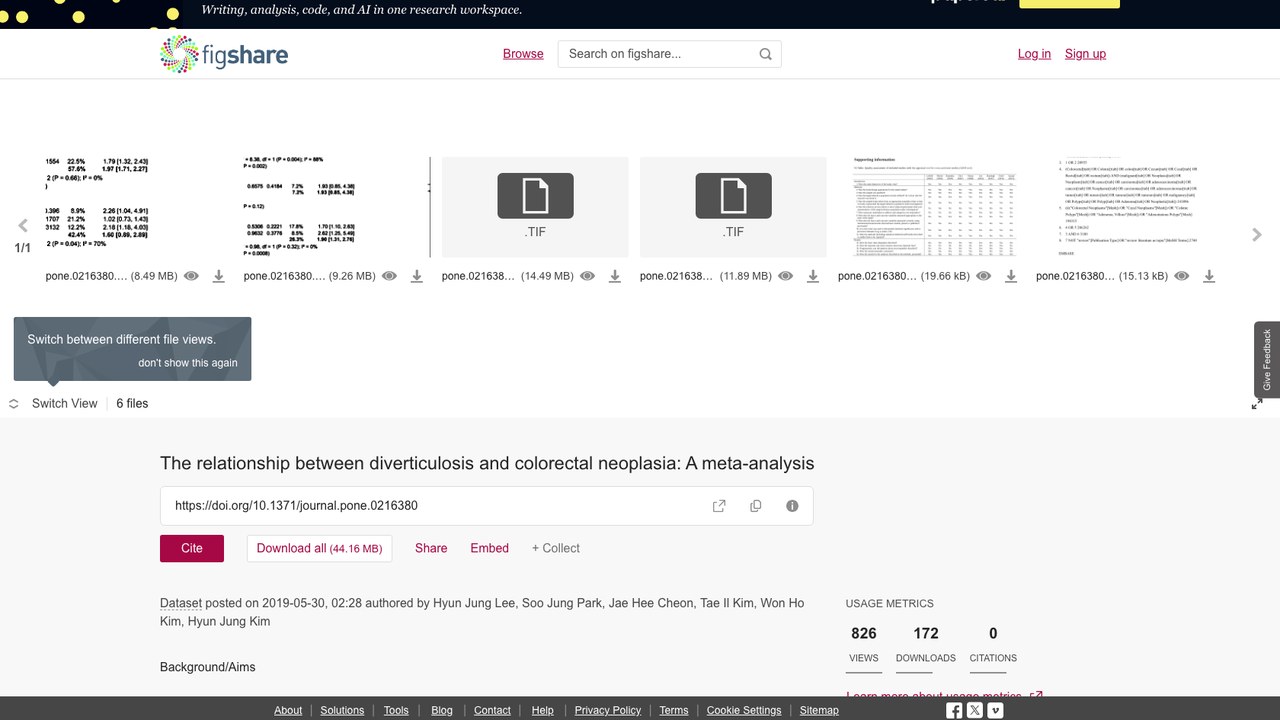Click Download all (44.16 MB) button
This screenshot has height=720, width=1280.
tap(320, 548)
